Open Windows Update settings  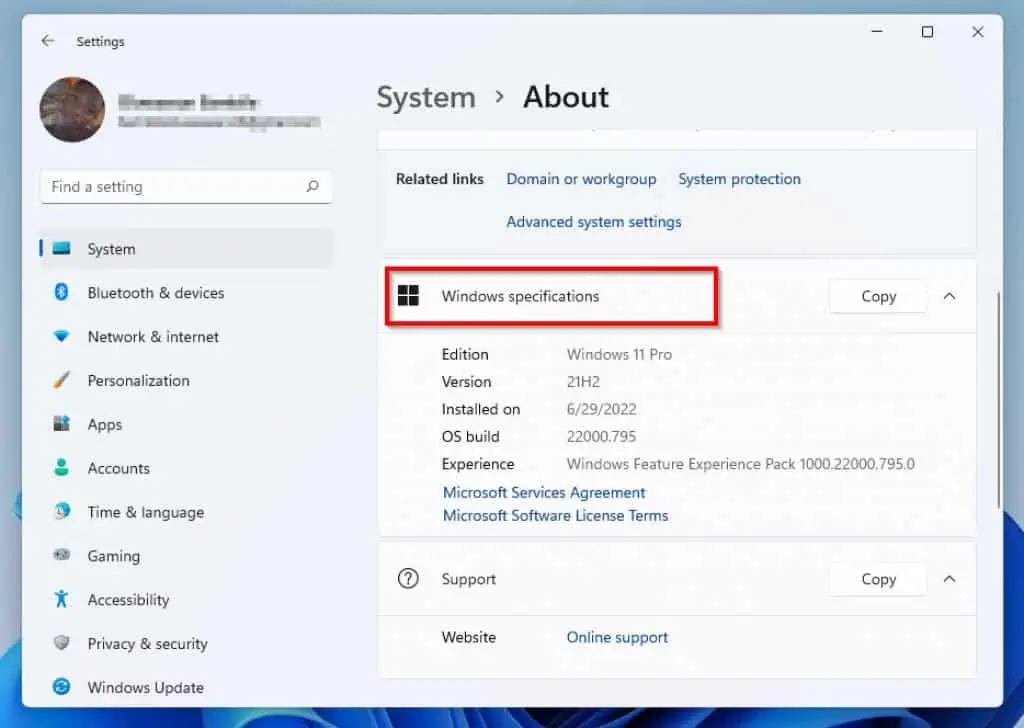[186, 687]
